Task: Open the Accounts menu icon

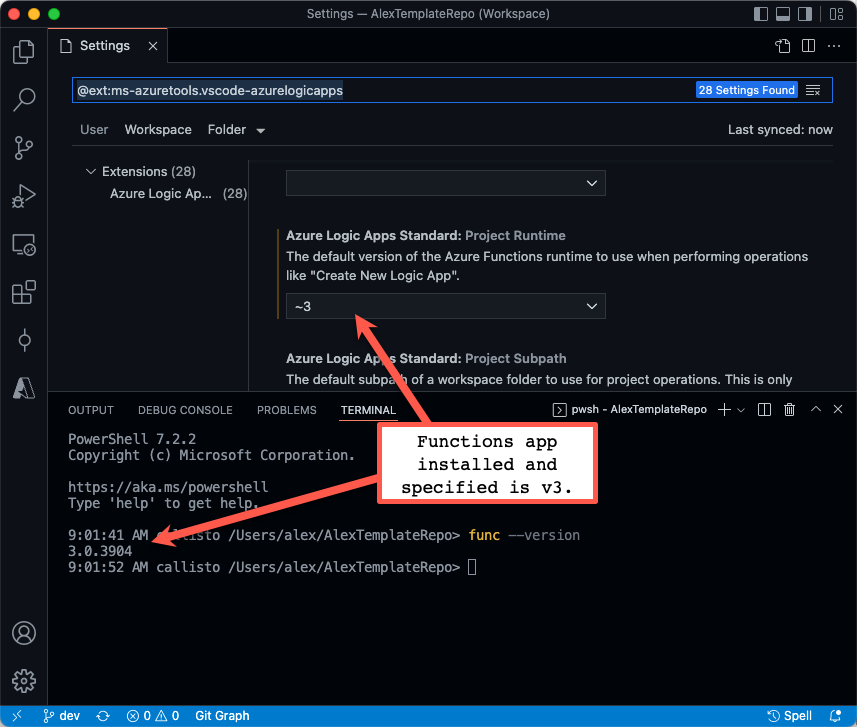Action: (24, 633)
